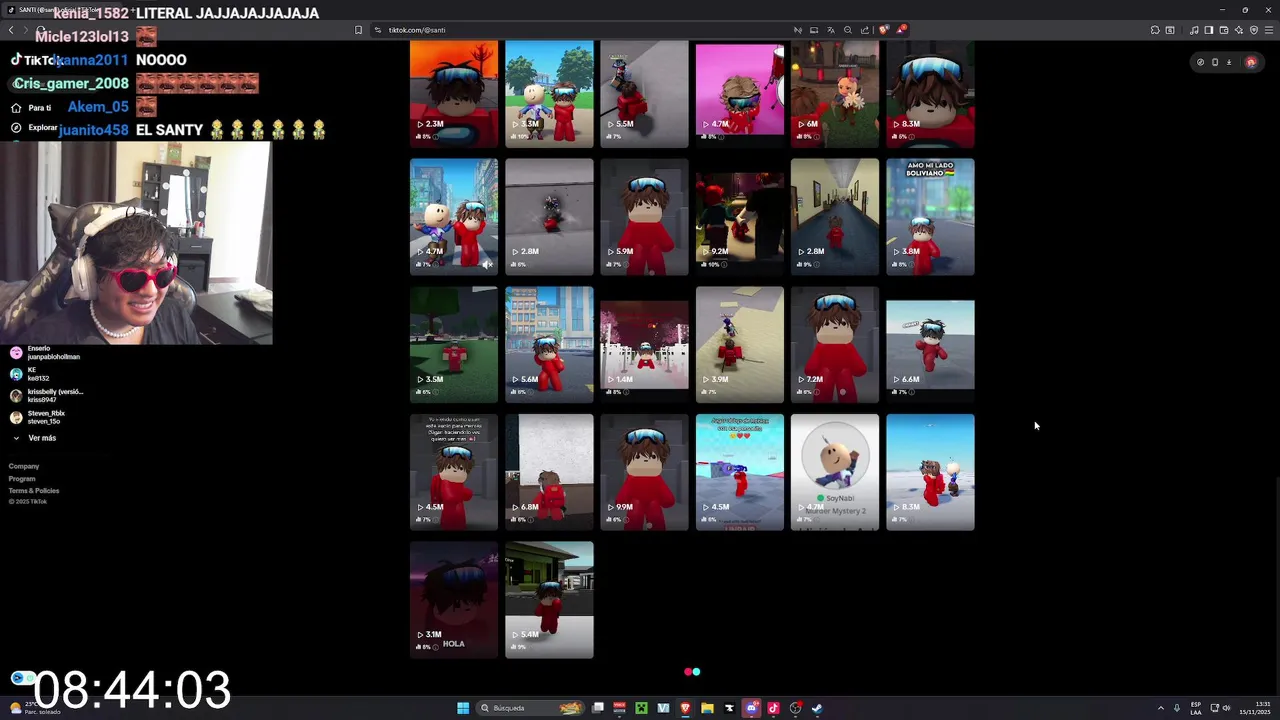
Task: Expand the Program footer section
Action: 22,479
